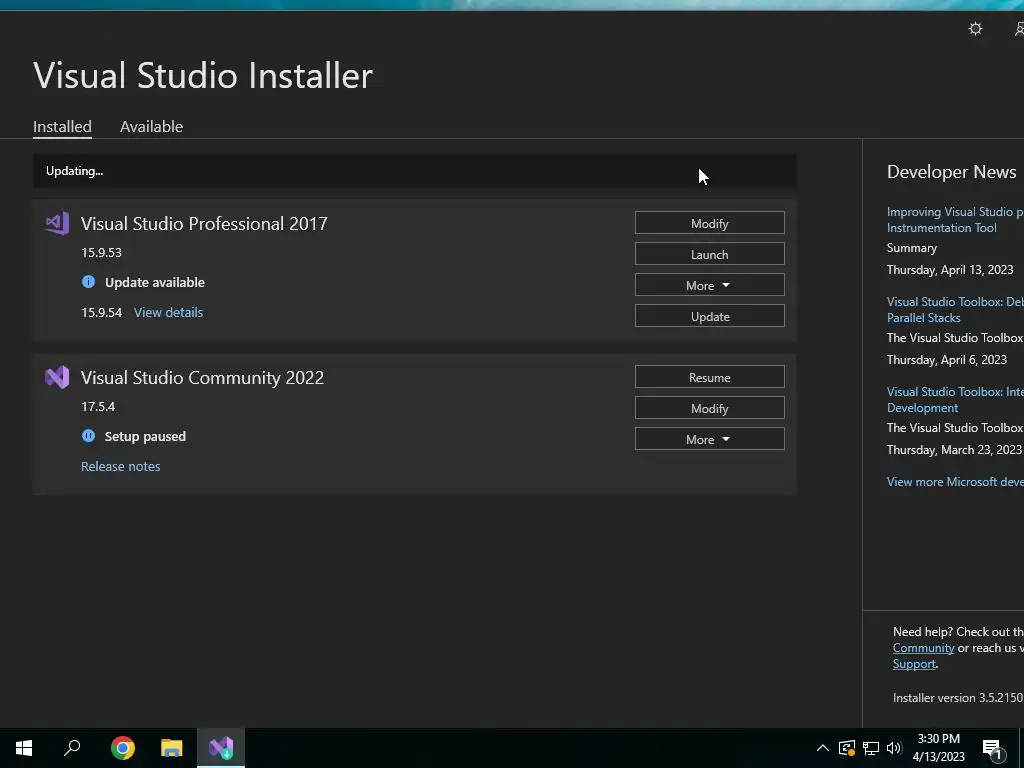This screenshot has width=1024, height=768.
Task: Click the Update available status text
Action: click(155, 282)
